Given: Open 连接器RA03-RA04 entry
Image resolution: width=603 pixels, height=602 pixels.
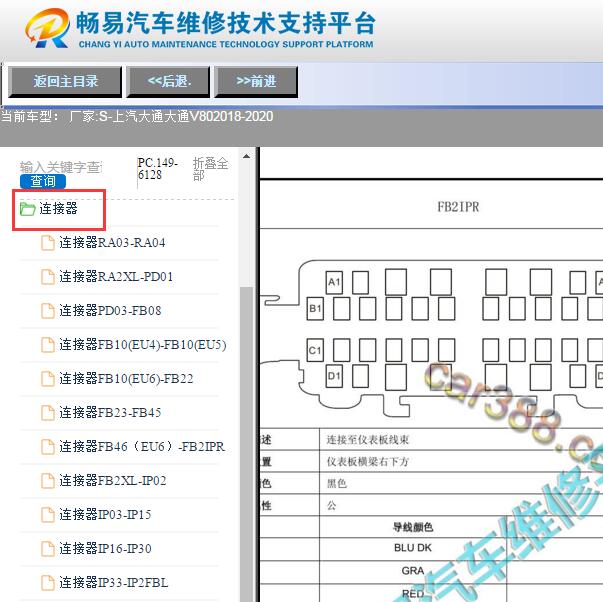Looking at the screenshot, I should pyautogui.click(x=112, y=243).
